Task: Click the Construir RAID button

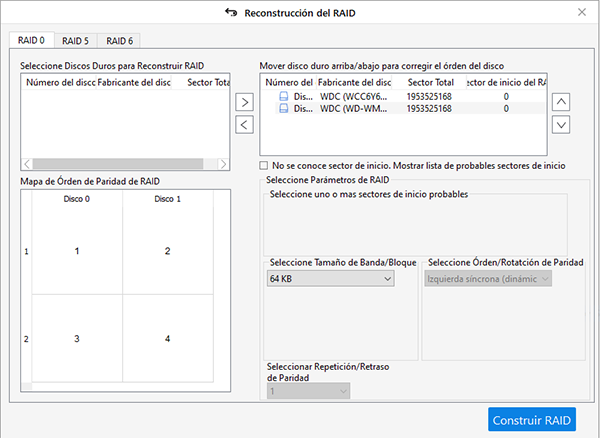Action: coord(532,420)
